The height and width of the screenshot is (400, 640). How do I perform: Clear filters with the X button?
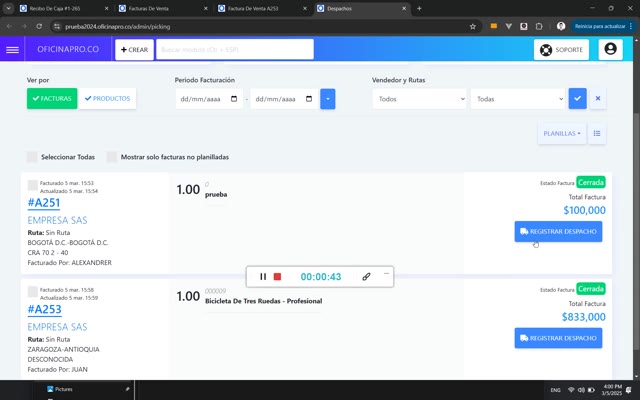pyautogui.click(x=598, y=99)
